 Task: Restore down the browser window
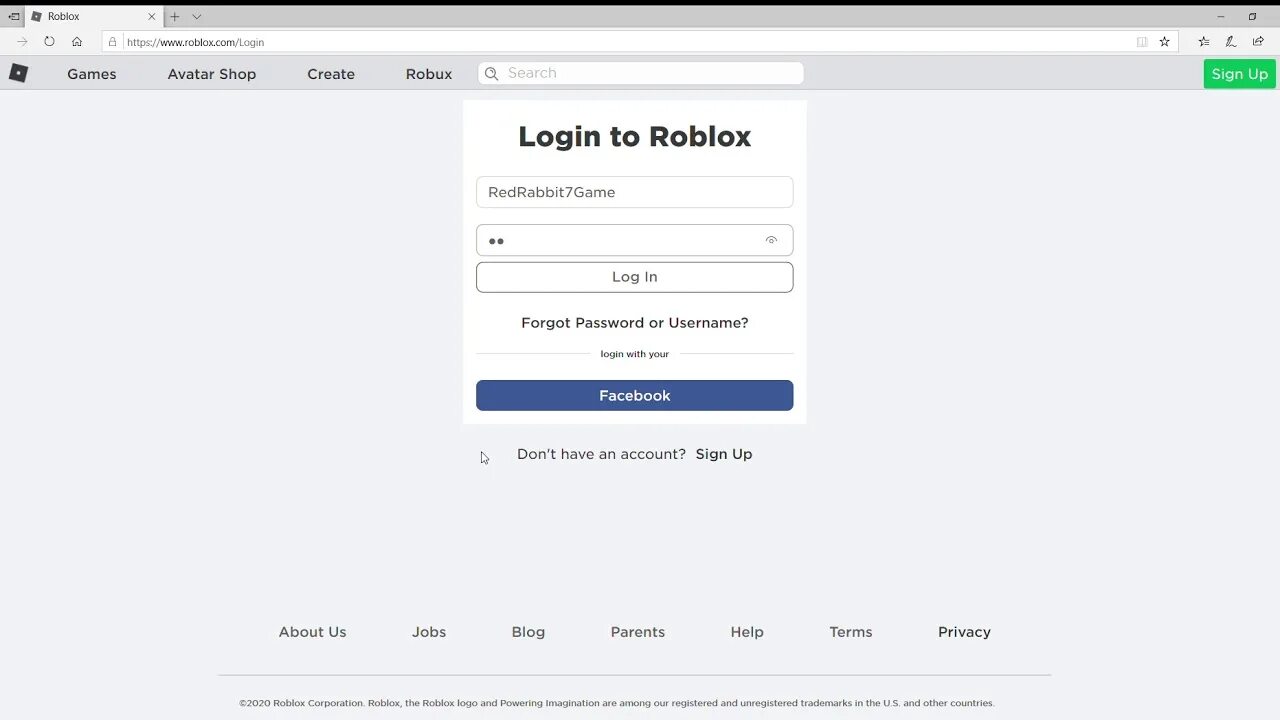(1252, 16)
